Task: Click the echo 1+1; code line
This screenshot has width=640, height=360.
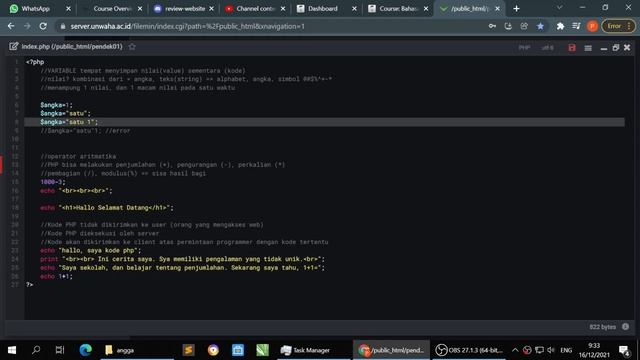Action: pyautogui.click(x=56, y=276)
